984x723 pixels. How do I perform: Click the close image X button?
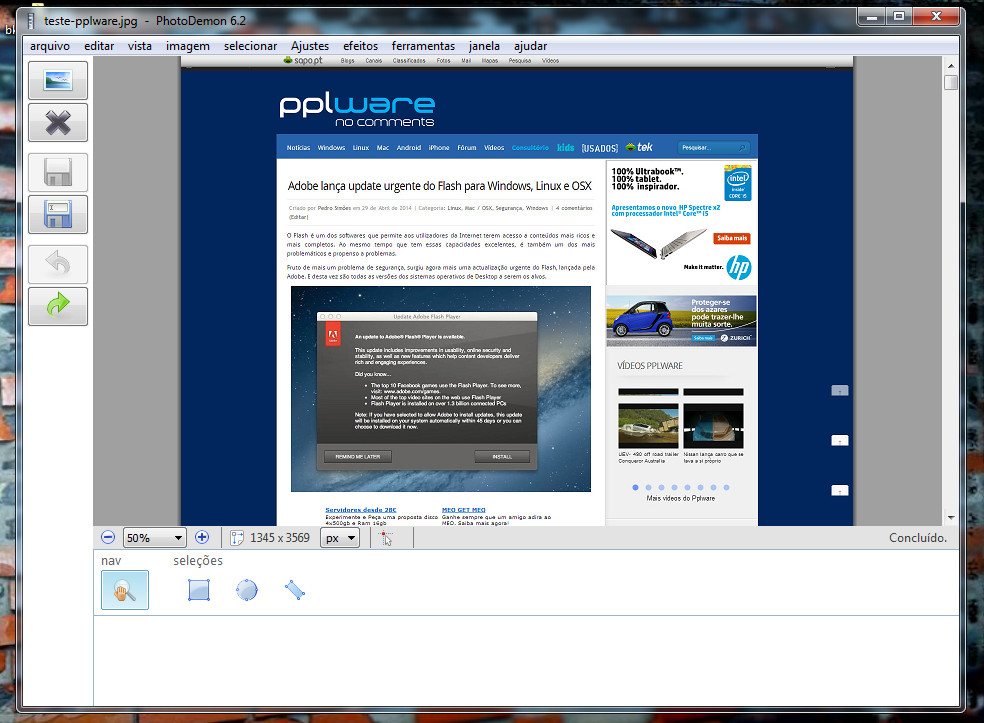pyautogui.click(x=58, y=122)
